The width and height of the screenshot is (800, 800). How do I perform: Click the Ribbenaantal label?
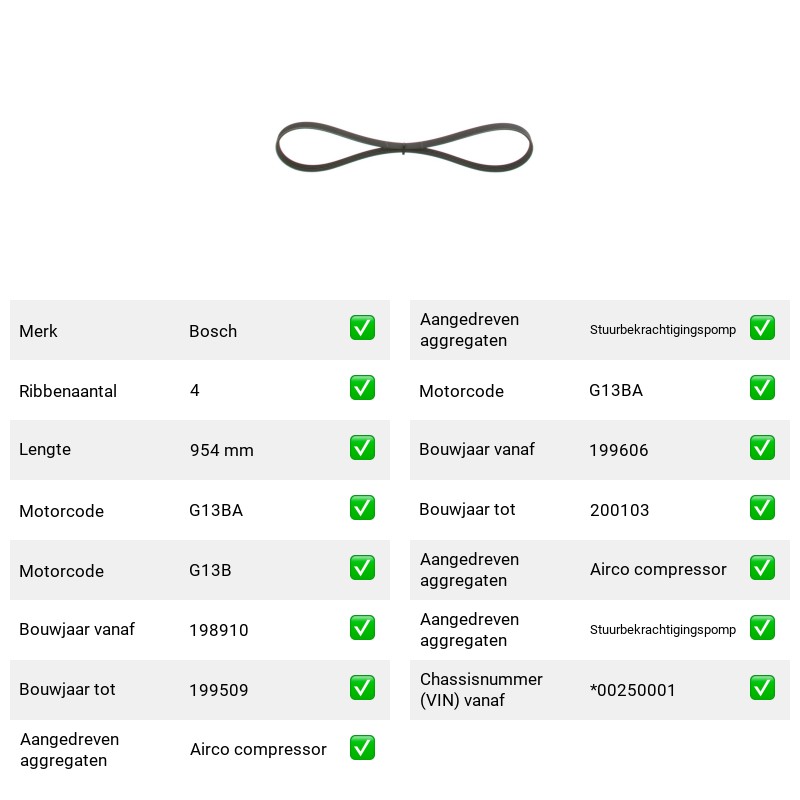(x=68, y=391)
